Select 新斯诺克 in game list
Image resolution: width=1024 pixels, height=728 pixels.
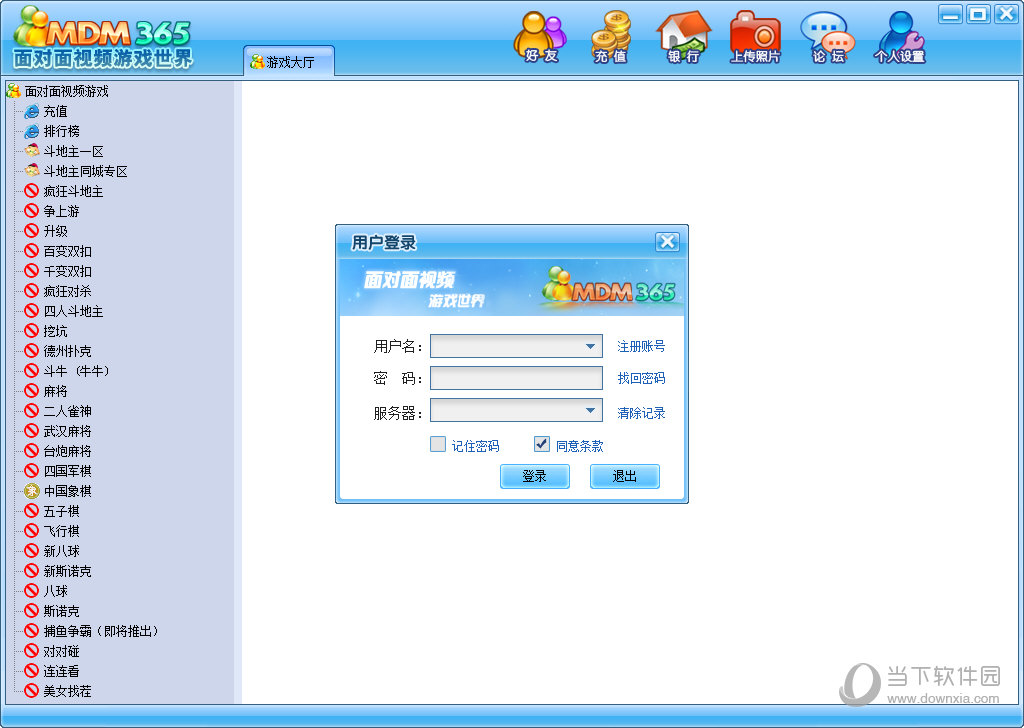67,571
